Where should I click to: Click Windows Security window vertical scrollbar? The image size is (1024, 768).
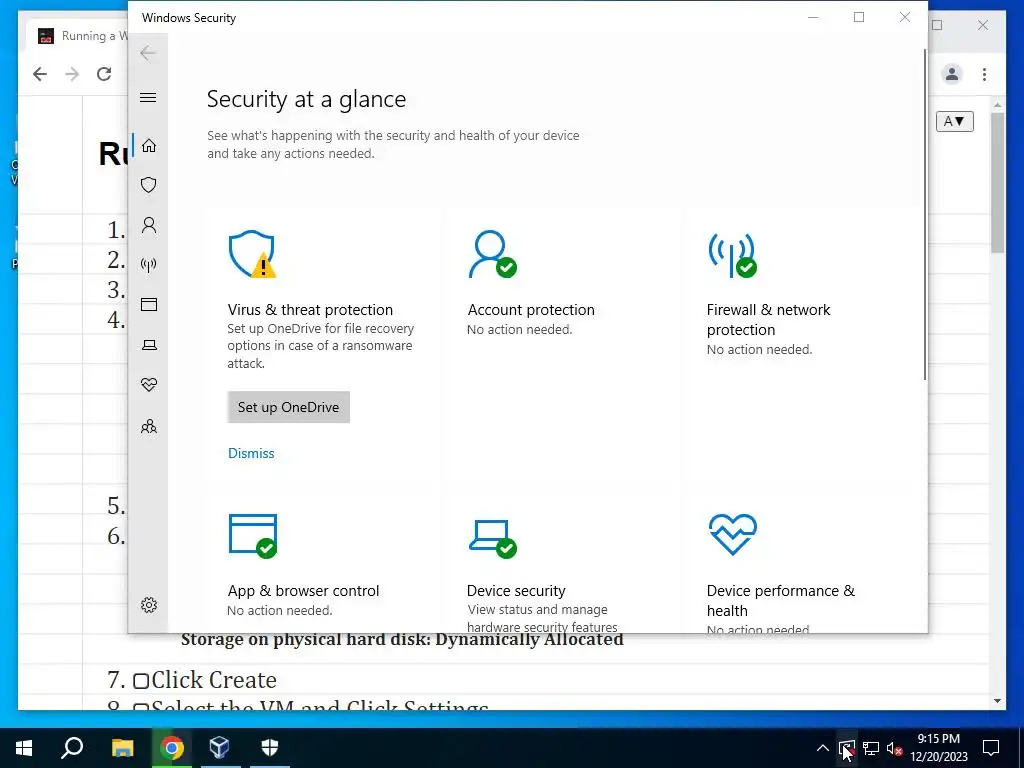coord(925,214)
